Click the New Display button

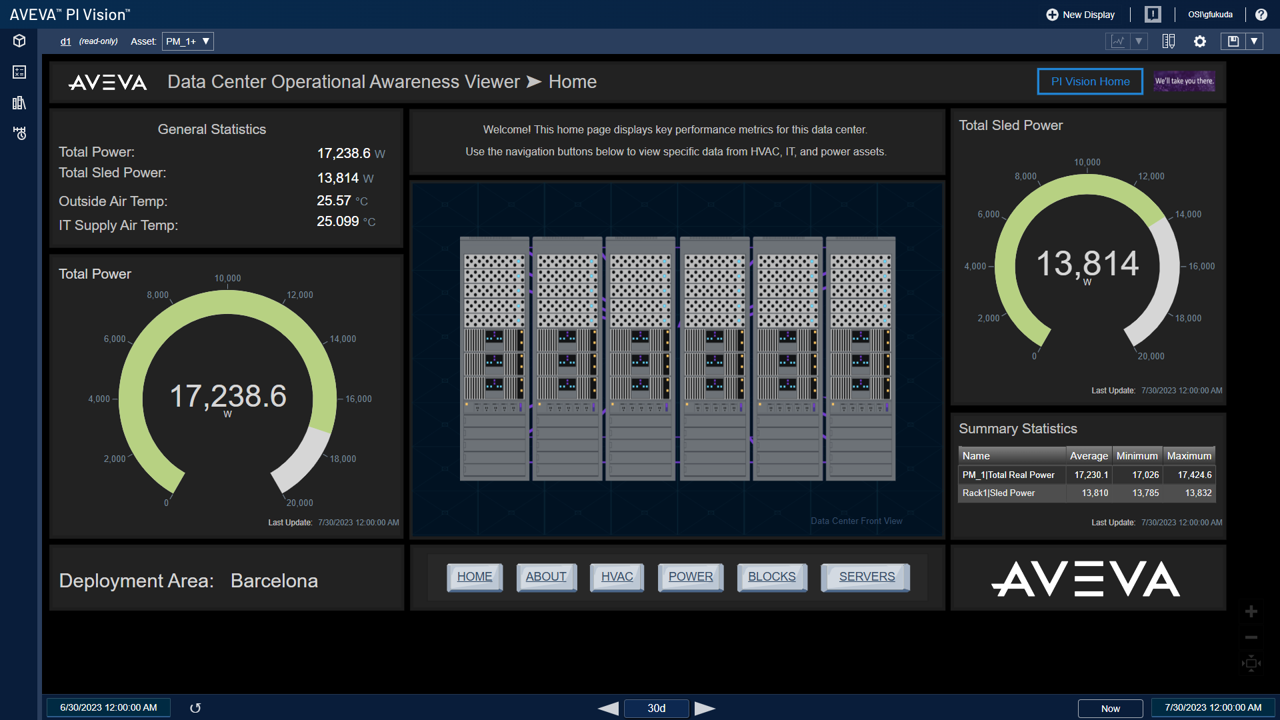(1080, 14)
